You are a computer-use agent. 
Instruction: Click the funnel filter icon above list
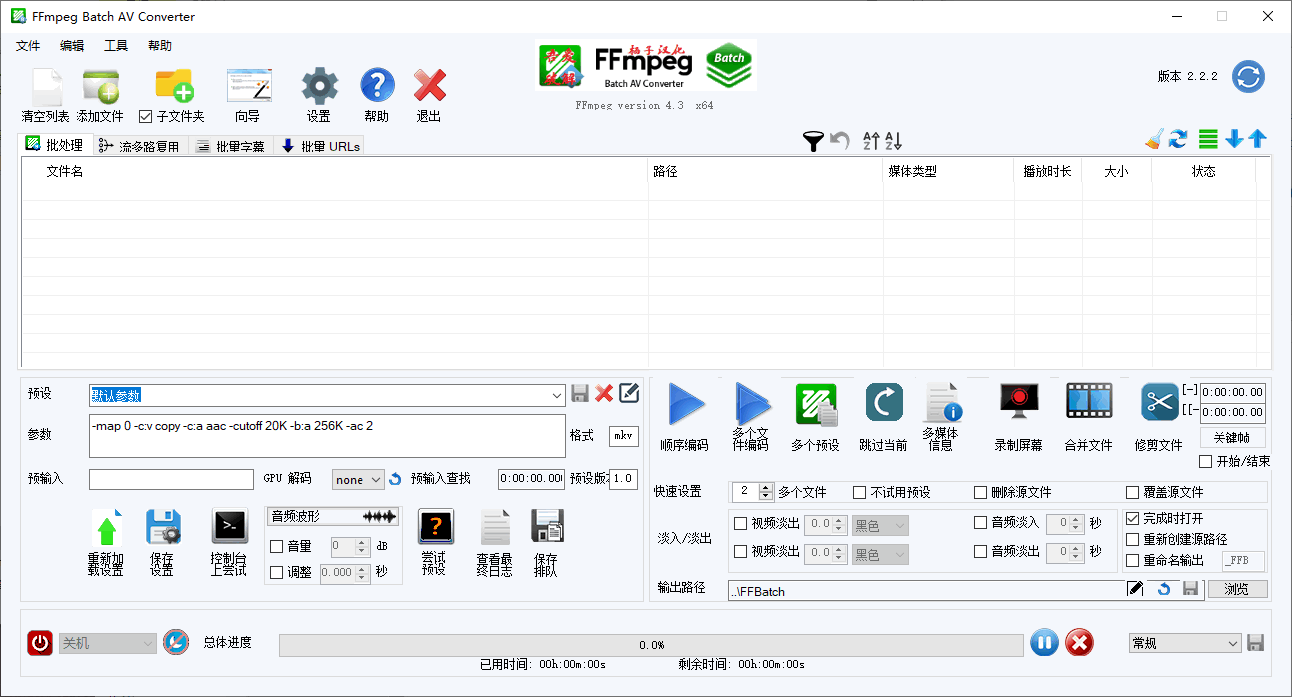[814, 141]
